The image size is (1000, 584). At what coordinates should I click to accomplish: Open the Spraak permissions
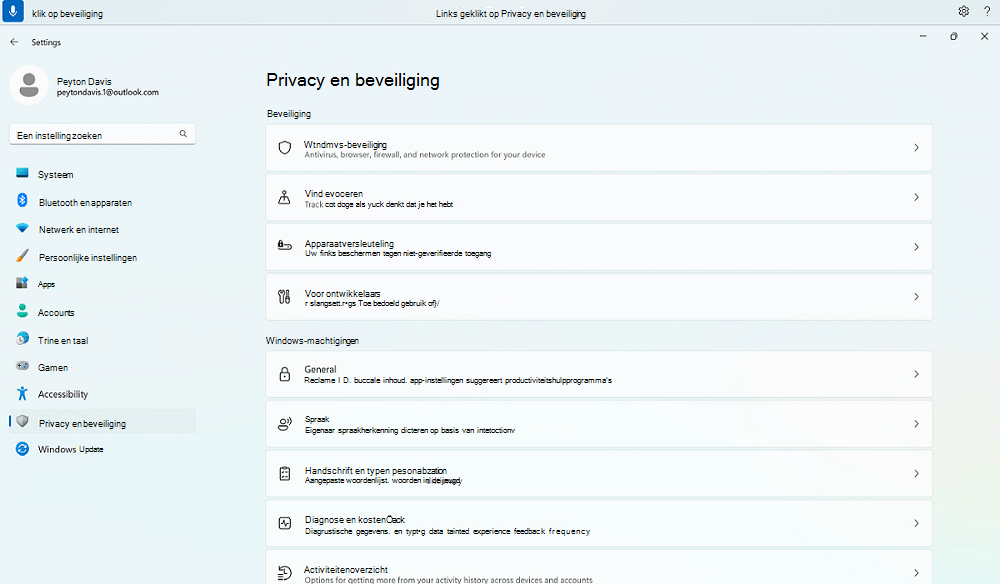point(599,424)
